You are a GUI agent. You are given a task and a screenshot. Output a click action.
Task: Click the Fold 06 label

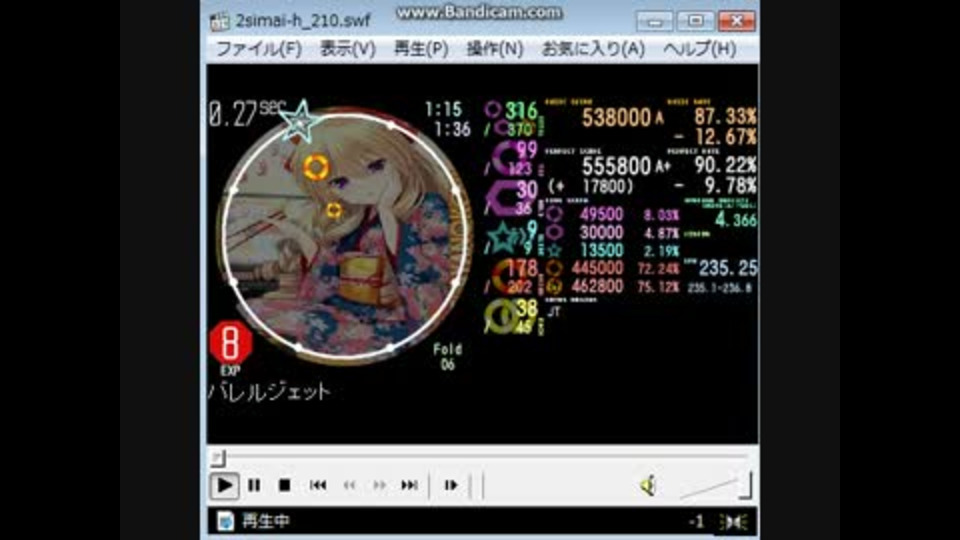pyautogui.click(x=448, y=357)
